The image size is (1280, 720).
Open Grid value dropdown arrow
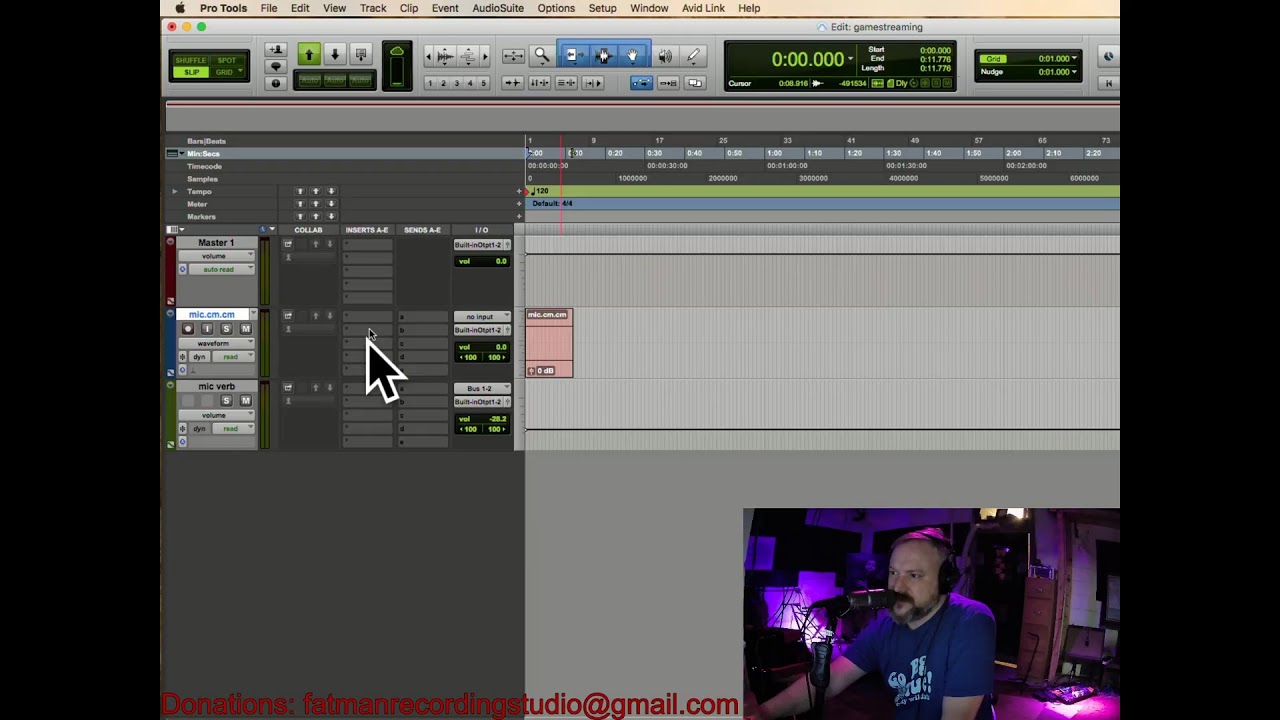click(x=1074, y=58)
